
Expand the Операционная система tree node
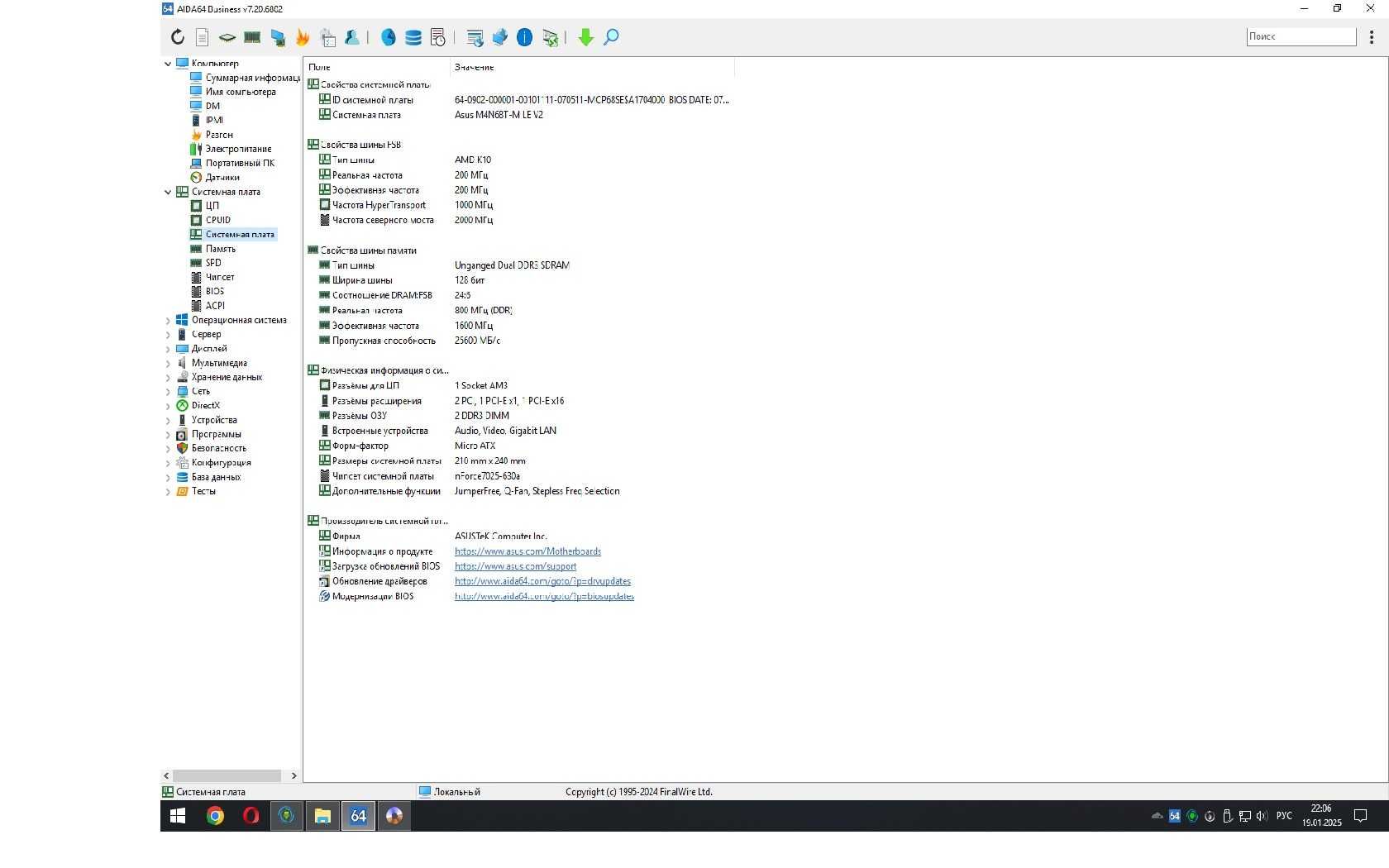[168, 321]
